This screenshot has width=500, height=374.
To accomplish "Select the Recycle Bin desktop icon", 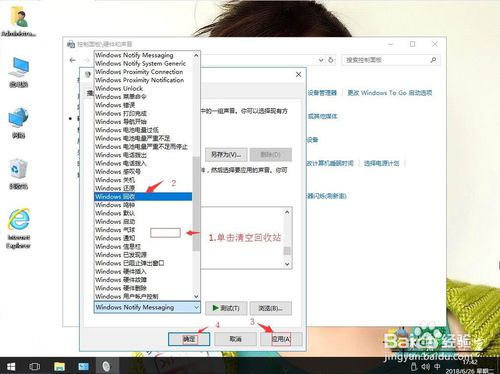I will pos(19,174).
